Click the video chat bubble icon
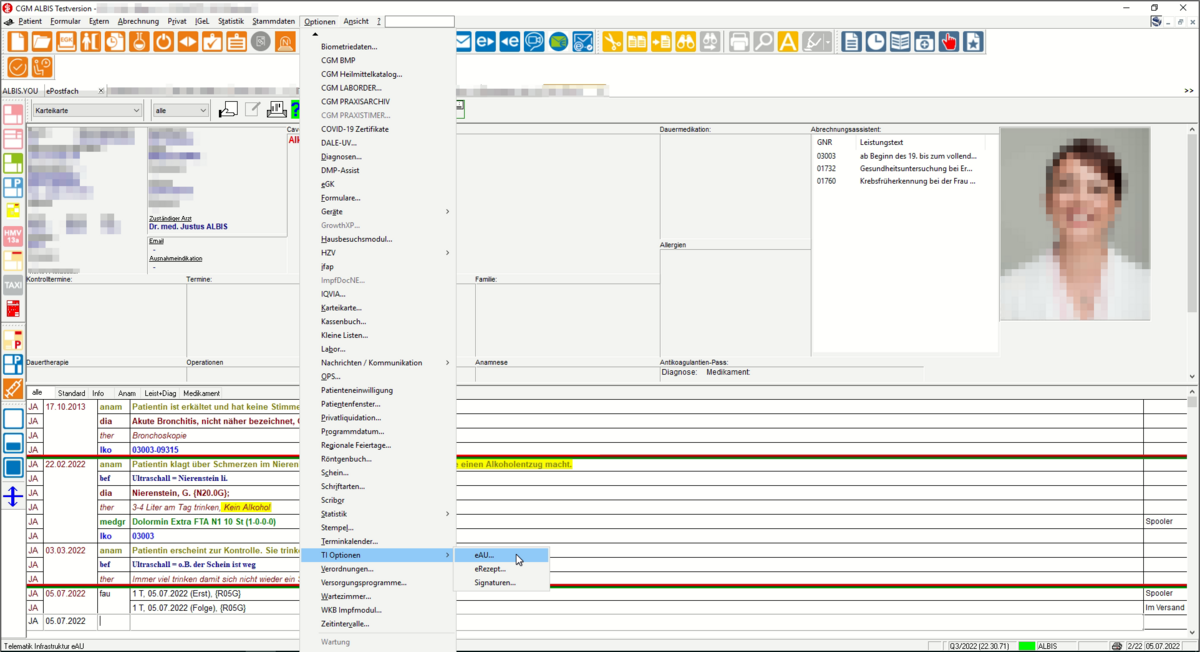 (x=534, y=42)
